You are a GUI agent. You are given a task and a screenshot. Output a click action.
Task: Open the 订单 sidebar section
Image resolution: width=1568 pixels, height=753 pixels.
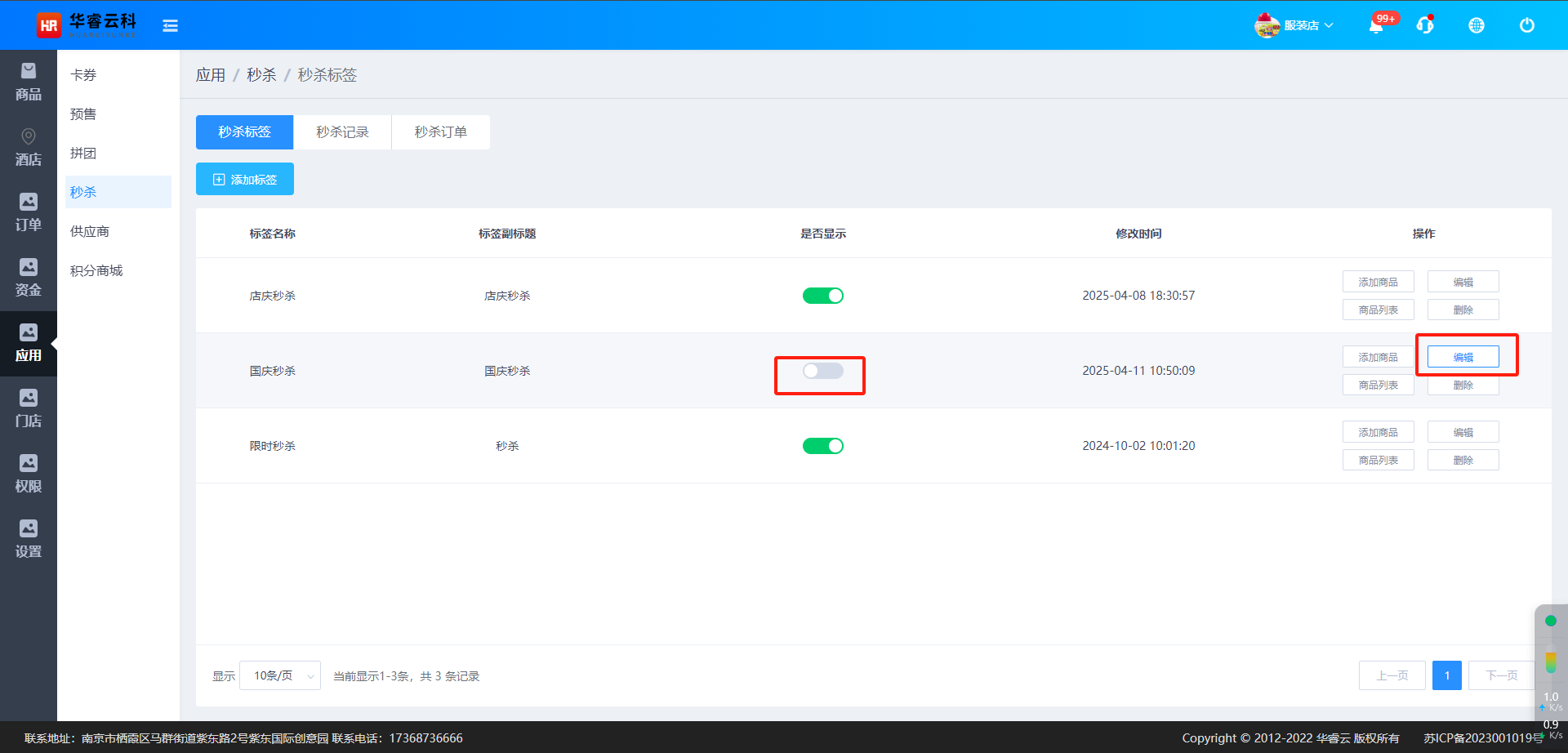[x=29, y=213]
